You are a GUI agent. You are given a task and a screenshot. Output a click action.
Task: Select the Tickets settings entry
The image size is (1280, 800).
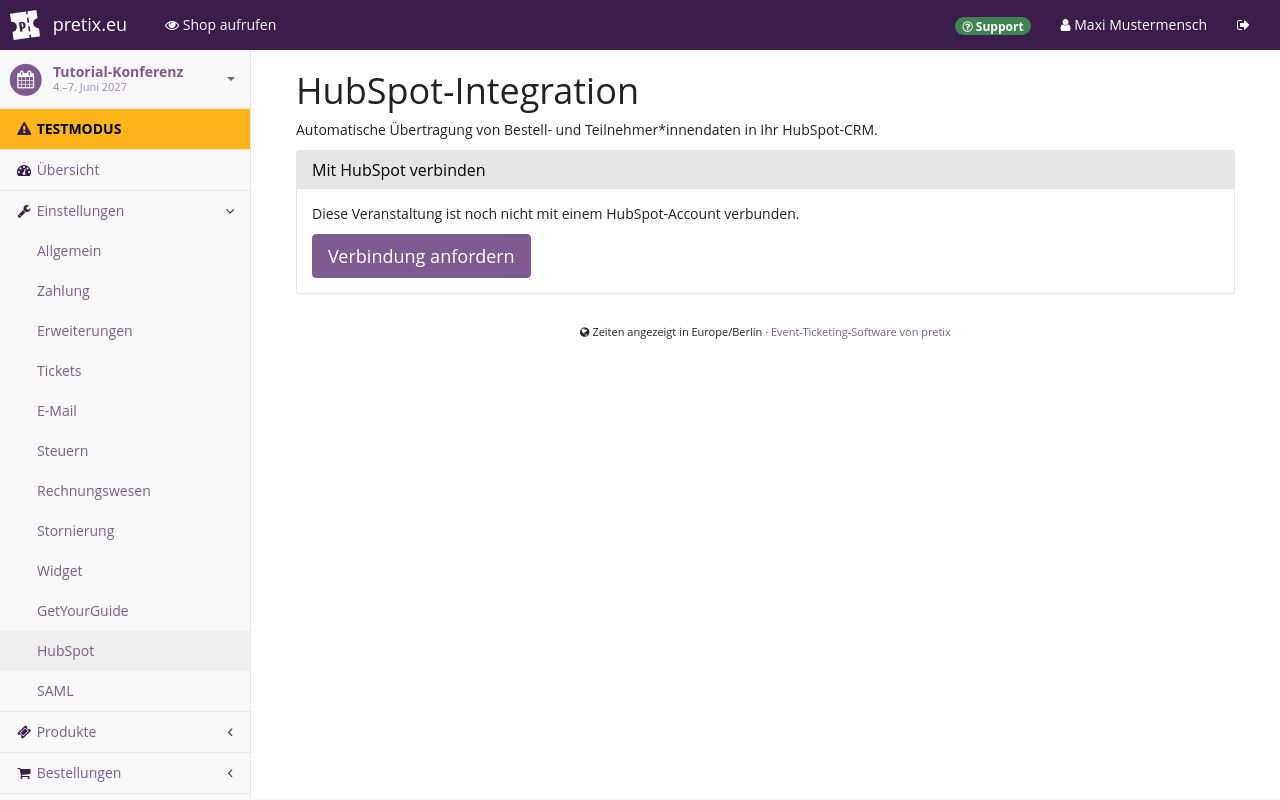[125, 371]
